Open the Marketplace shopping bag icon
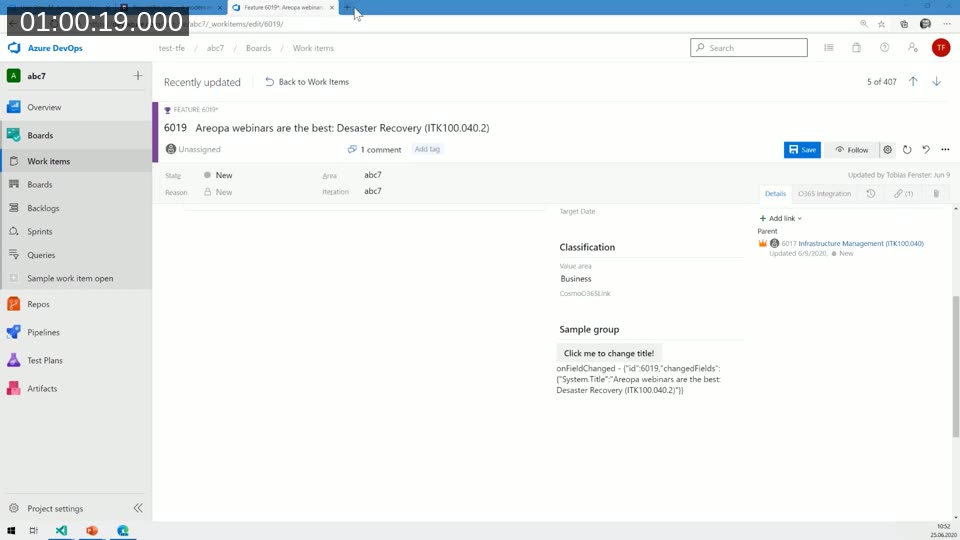 click(x=857, y=48)
